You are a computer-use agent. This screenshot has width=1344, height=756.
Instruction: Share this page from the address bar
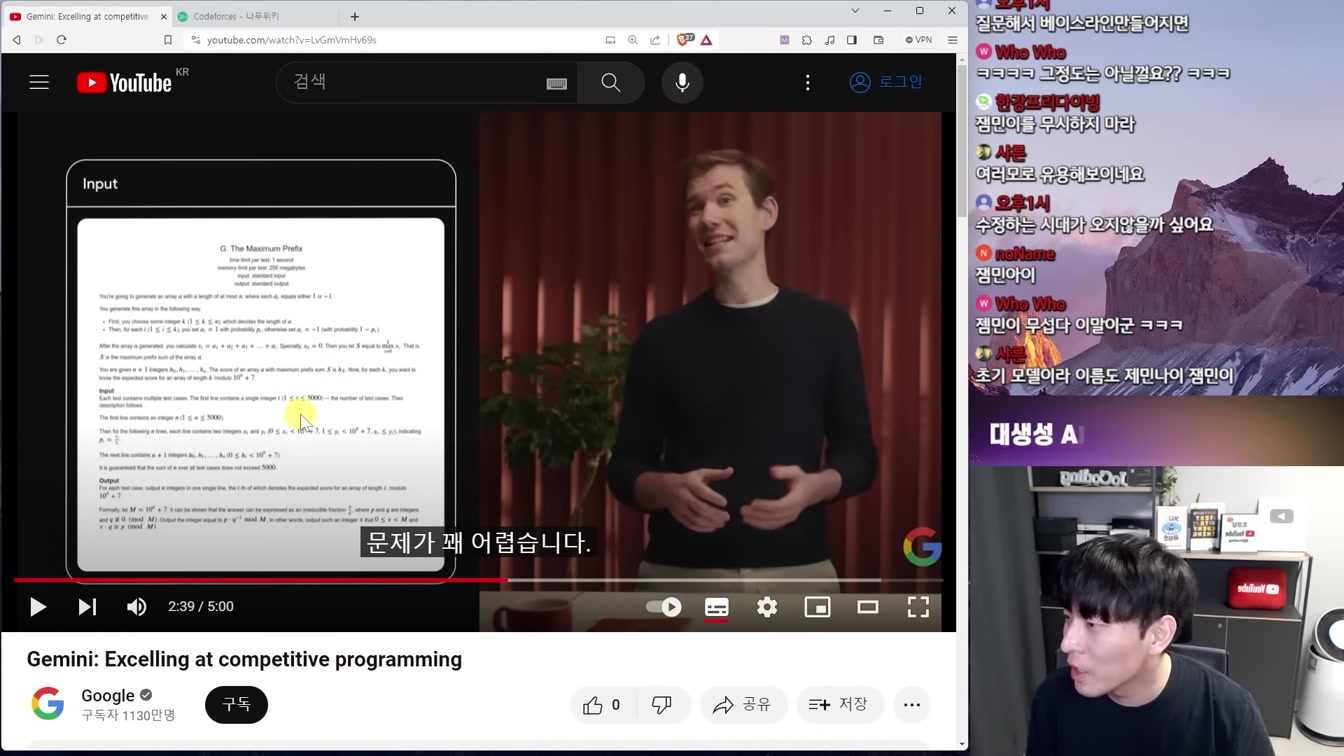(655, 40)
